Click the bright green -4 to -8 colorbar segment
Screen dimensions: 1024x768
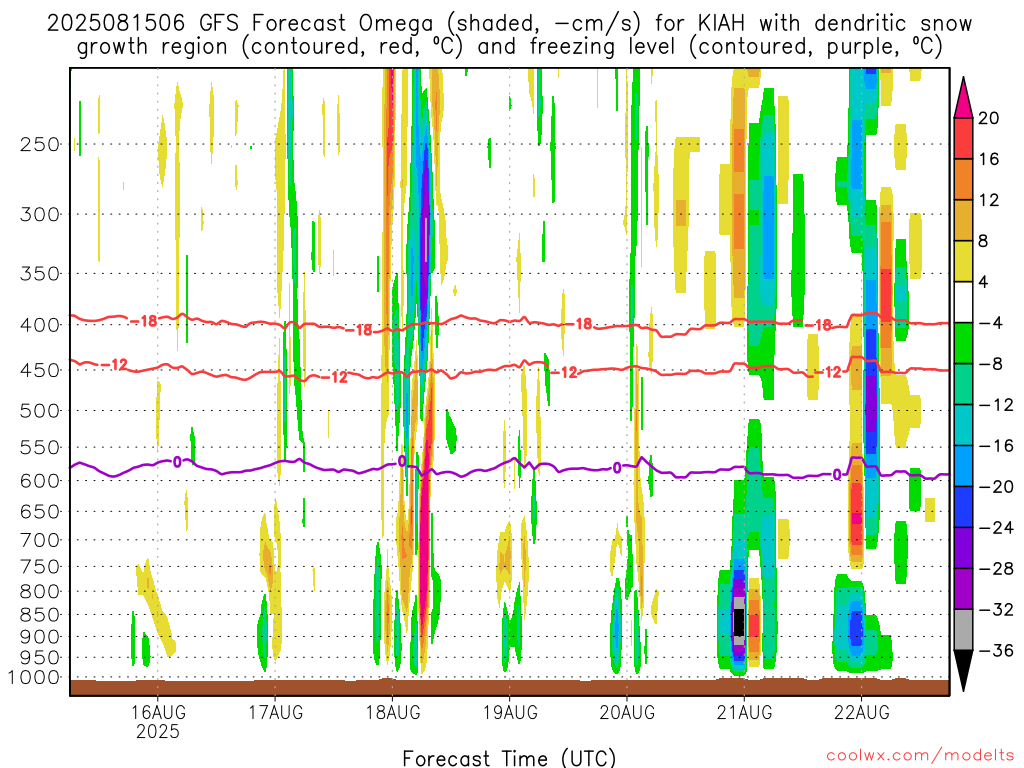click(x=963, y=343)
